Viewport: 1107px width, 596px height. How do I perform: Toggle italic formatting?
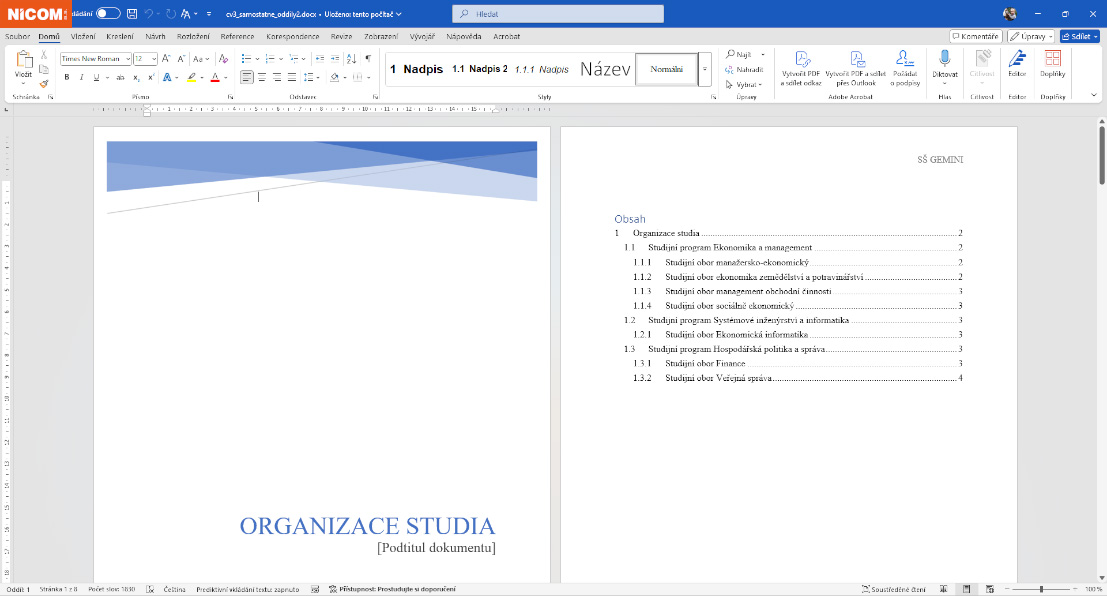(81, 77)
